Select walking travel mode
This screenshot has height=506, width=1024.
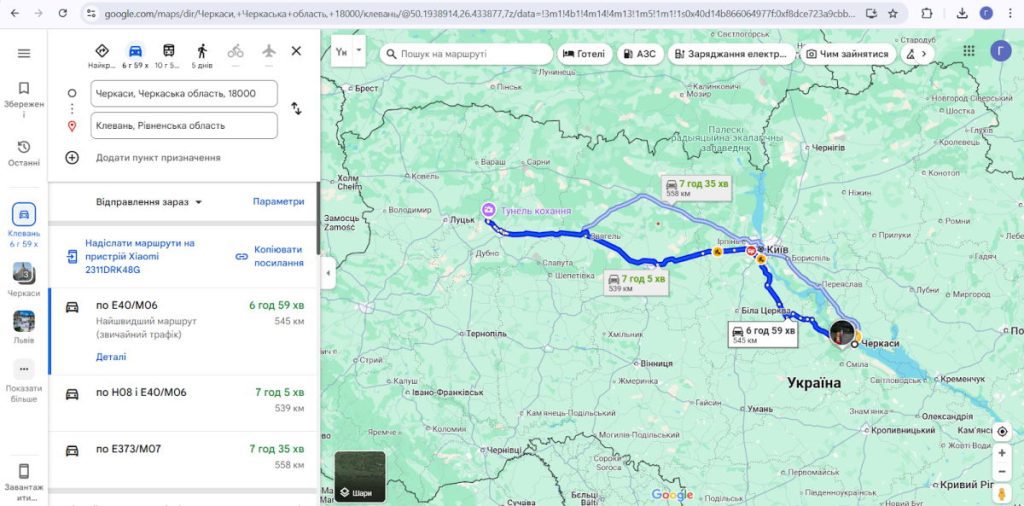202,55
